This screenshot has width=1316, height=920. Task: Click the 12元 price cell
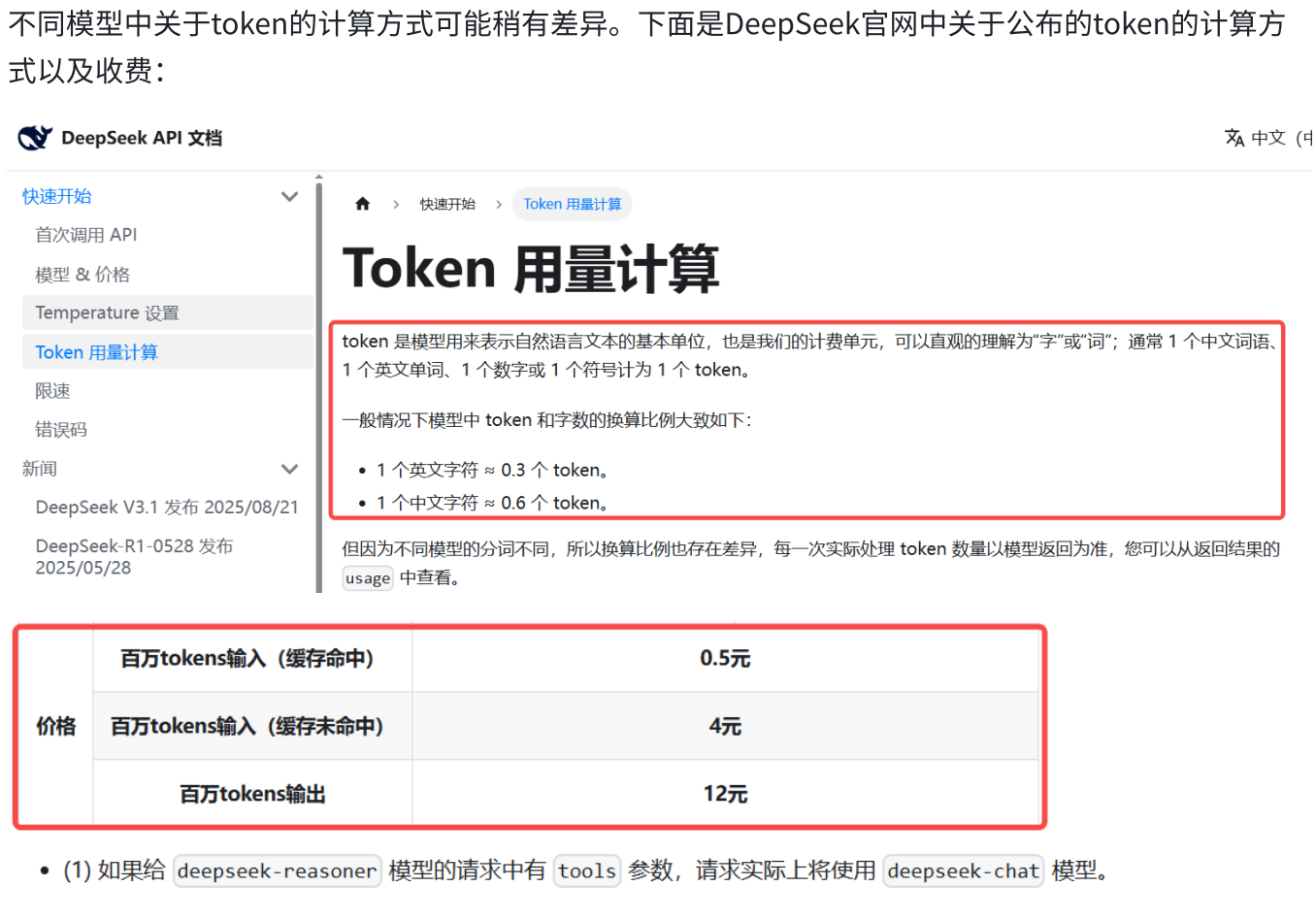pos(725,794)
